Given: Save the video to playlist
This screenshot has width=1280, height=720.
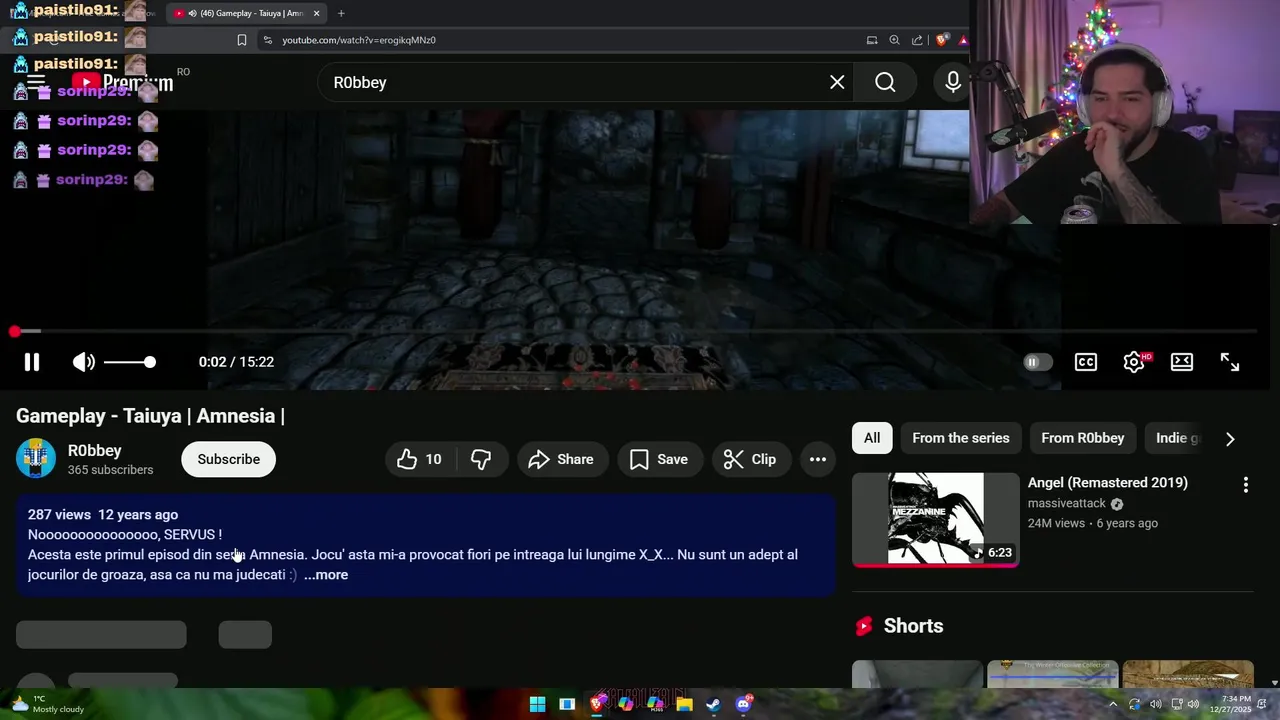Looking at the screenshot, I should pos(659,459).
